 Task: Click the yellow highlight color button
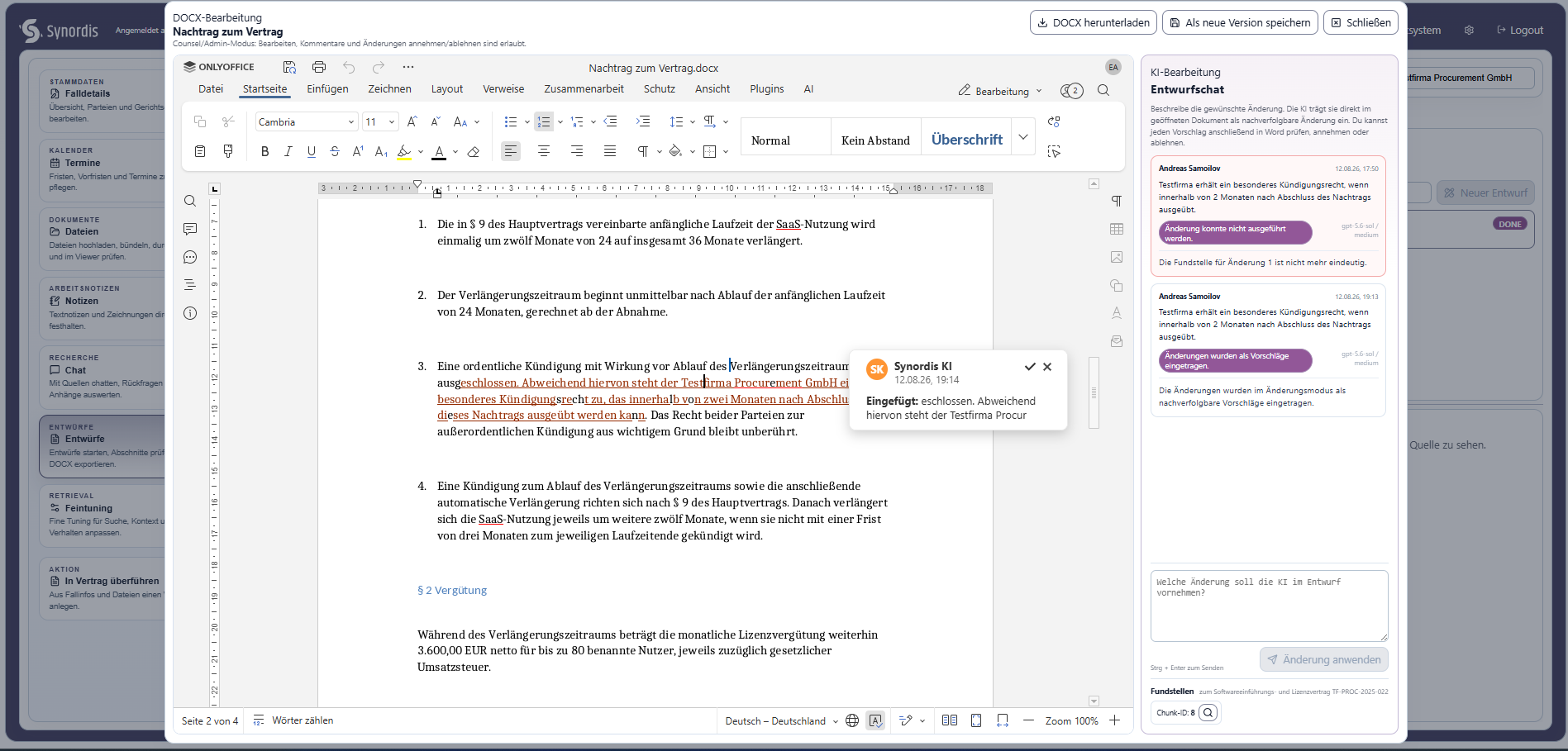click(x=404, y=151)
